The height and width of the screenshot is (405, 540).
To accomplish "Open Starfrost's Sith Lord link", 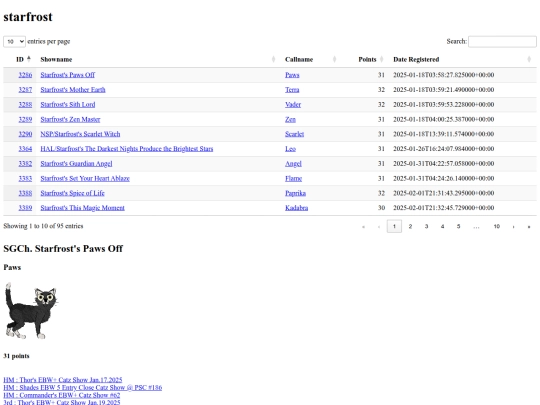I will (x=68, y=104).
